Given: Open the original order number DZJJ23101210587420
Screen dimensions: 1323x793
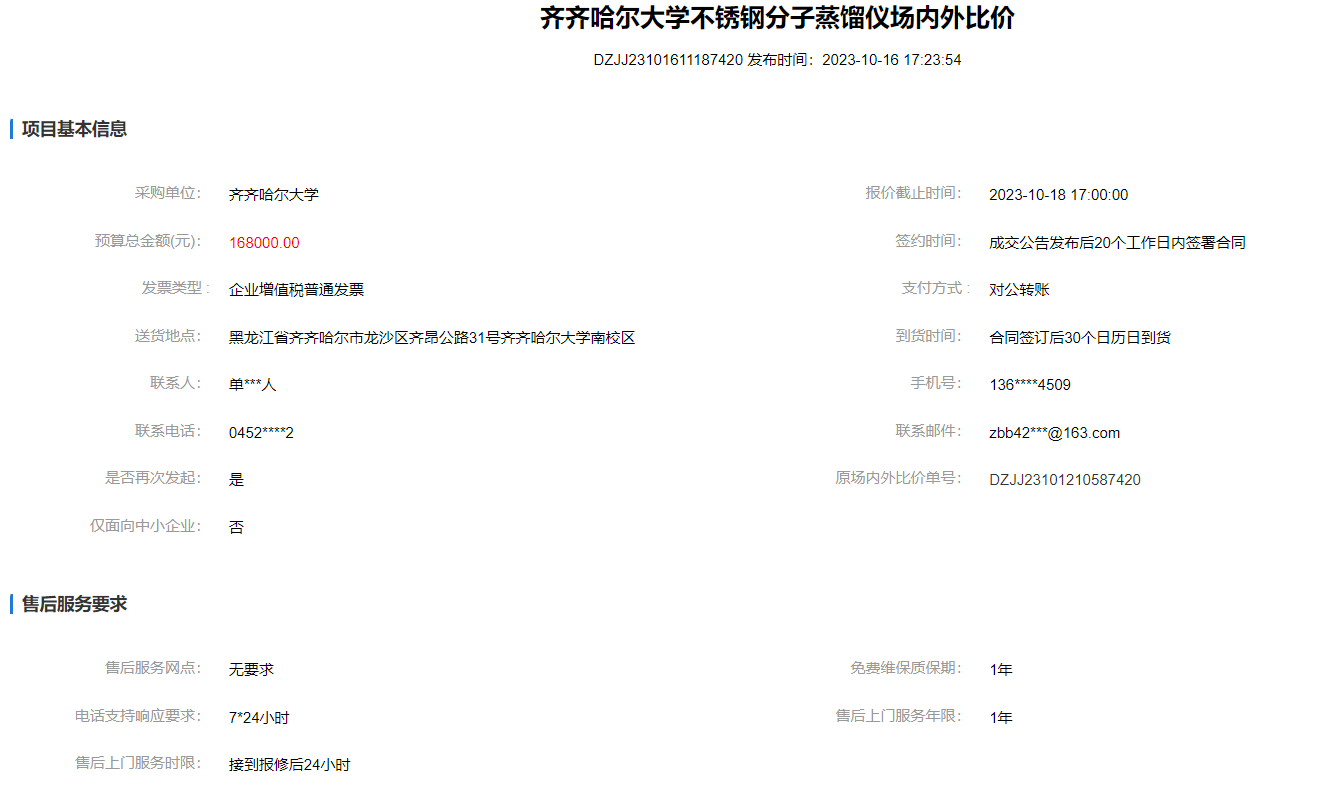Looking at the screenshot, I should [x=1064, y=480].
